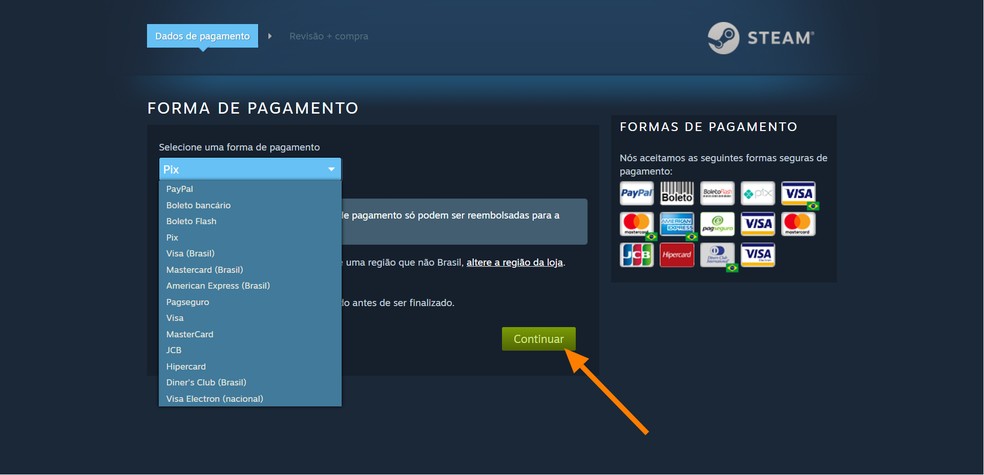The width and height of the screenshot is (984, 475).
Task: Pick American Express (Brasil) option
Action: [x=250, y=286]
